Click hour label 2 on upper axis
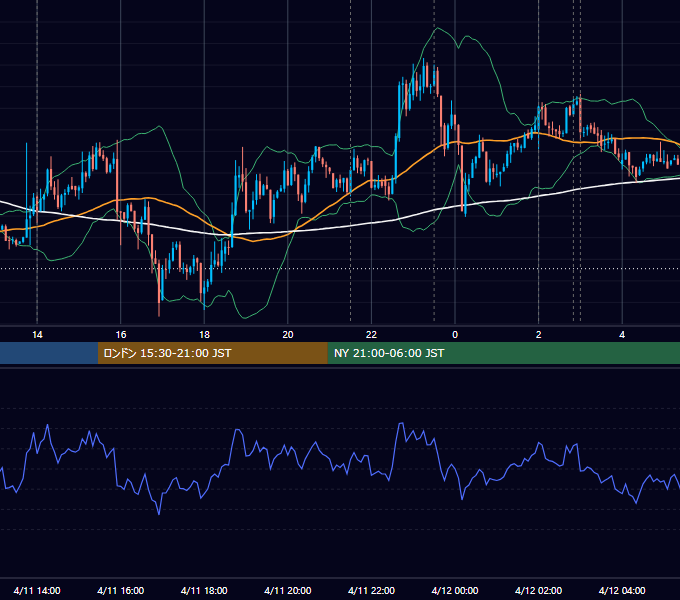The height and width of the screenshot is (600, 680). coord(539,335)
